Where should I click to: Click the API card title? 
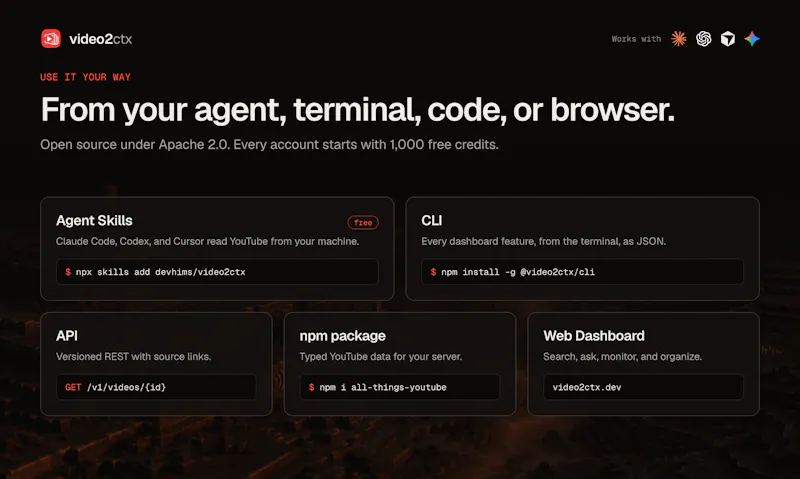pos(67,336)
